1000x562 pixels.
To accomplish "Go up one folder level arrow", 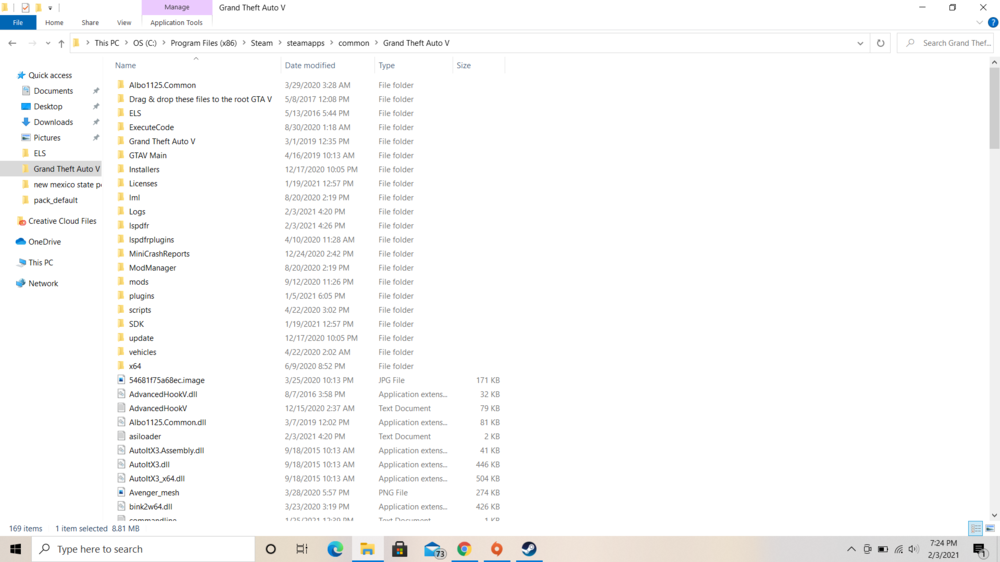I will coord(61,43).
